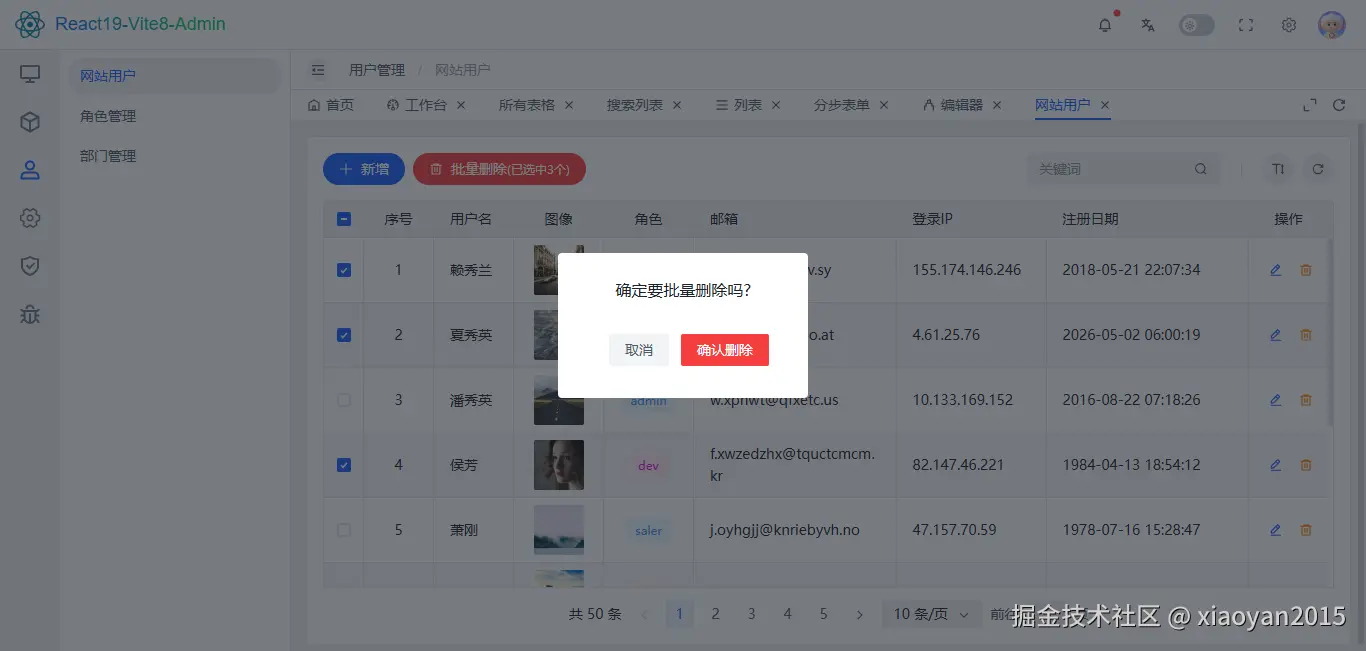This screenshot has height=651, width=1366.
Task: Open the avatar thumbnail for 侯芳
Action: (x=559, y=465)
